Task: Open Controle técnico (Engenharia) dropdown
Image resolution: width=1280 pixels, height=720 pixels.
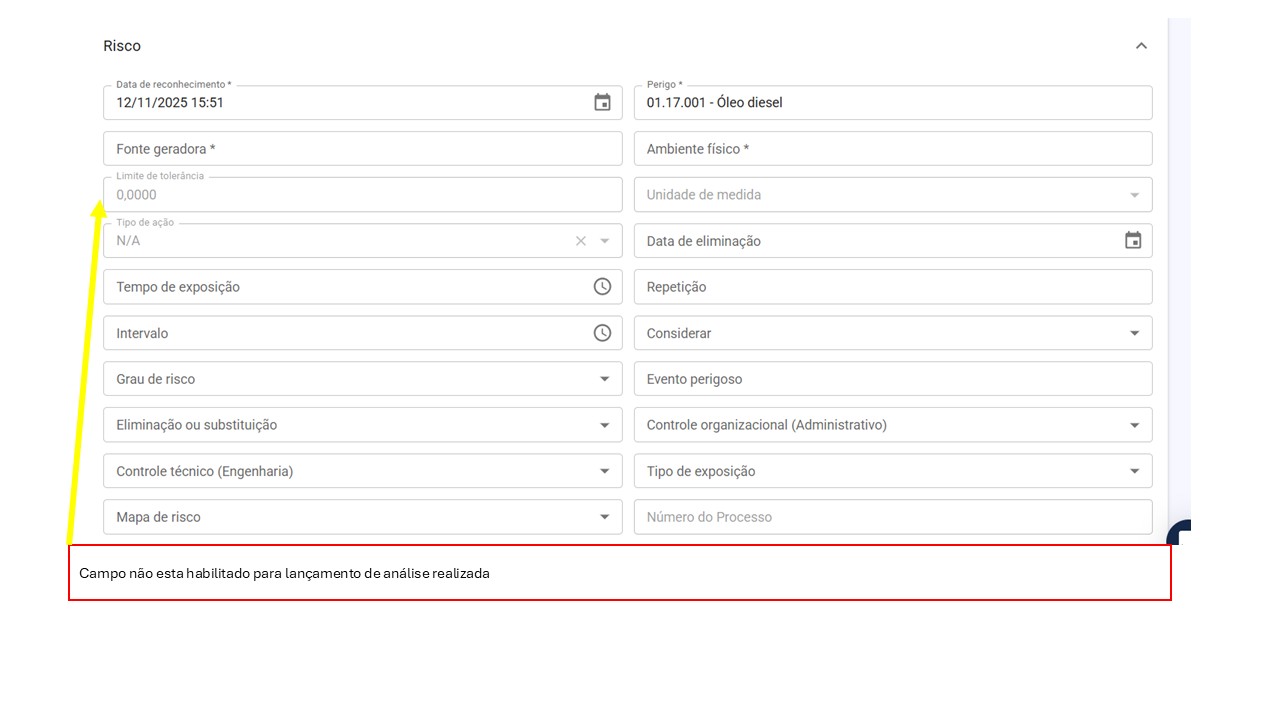Action: (x=604, y=471)
